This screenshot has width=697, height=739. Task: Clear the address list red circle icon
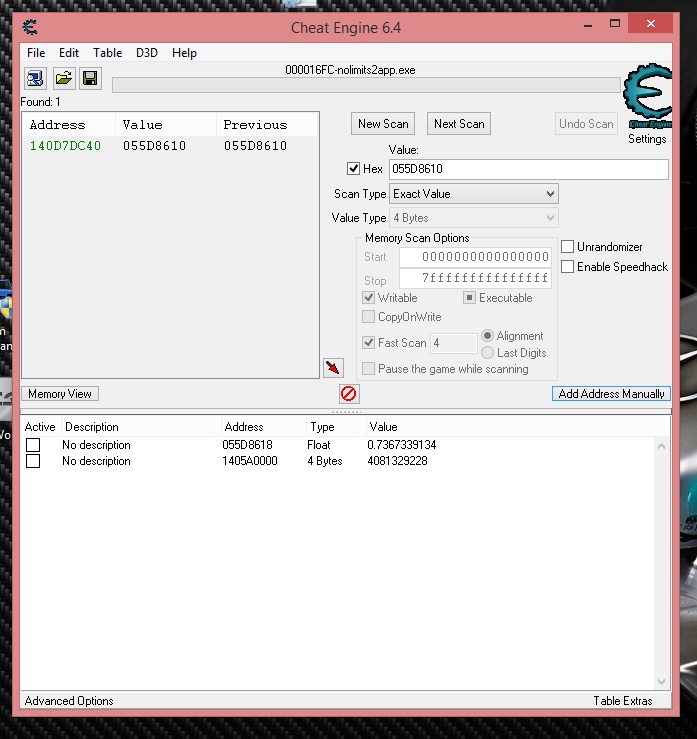coord(349,394)
